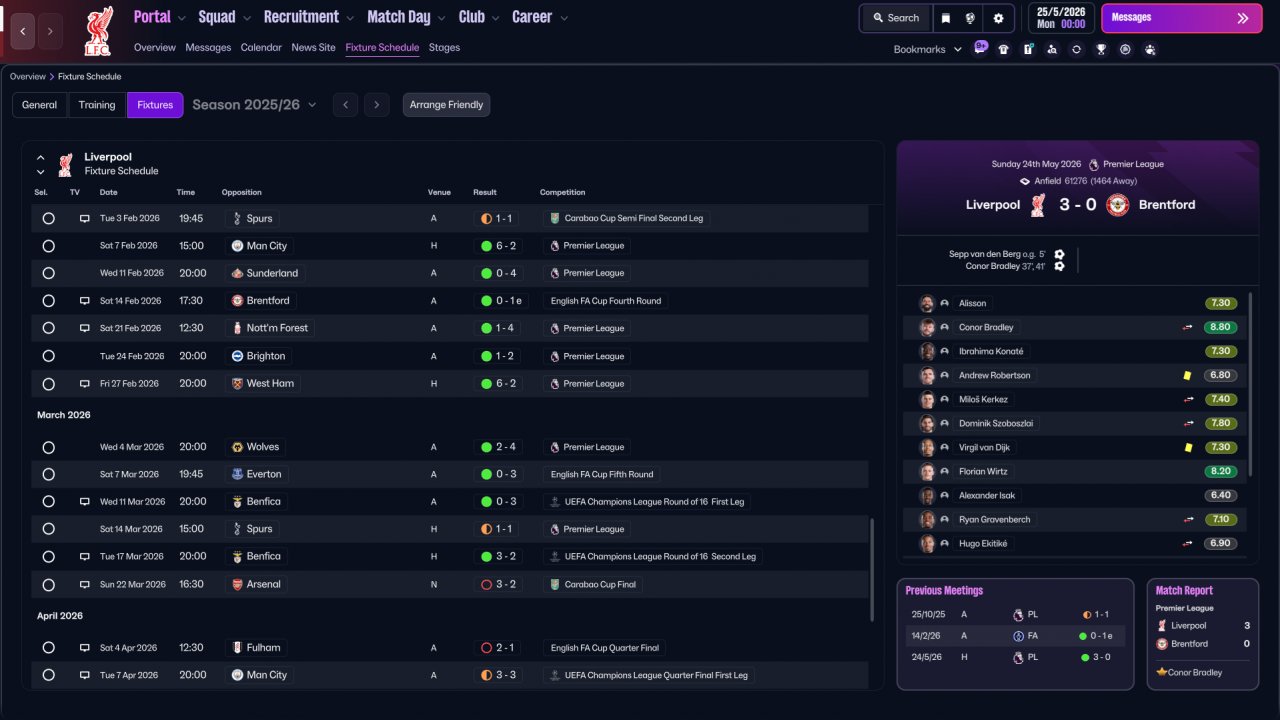This screenshot has height=720, width=1280.
Task: Select the Arsenal 22 Mar fixture circle
Action: pyautogui.click(x=48, y=584)
